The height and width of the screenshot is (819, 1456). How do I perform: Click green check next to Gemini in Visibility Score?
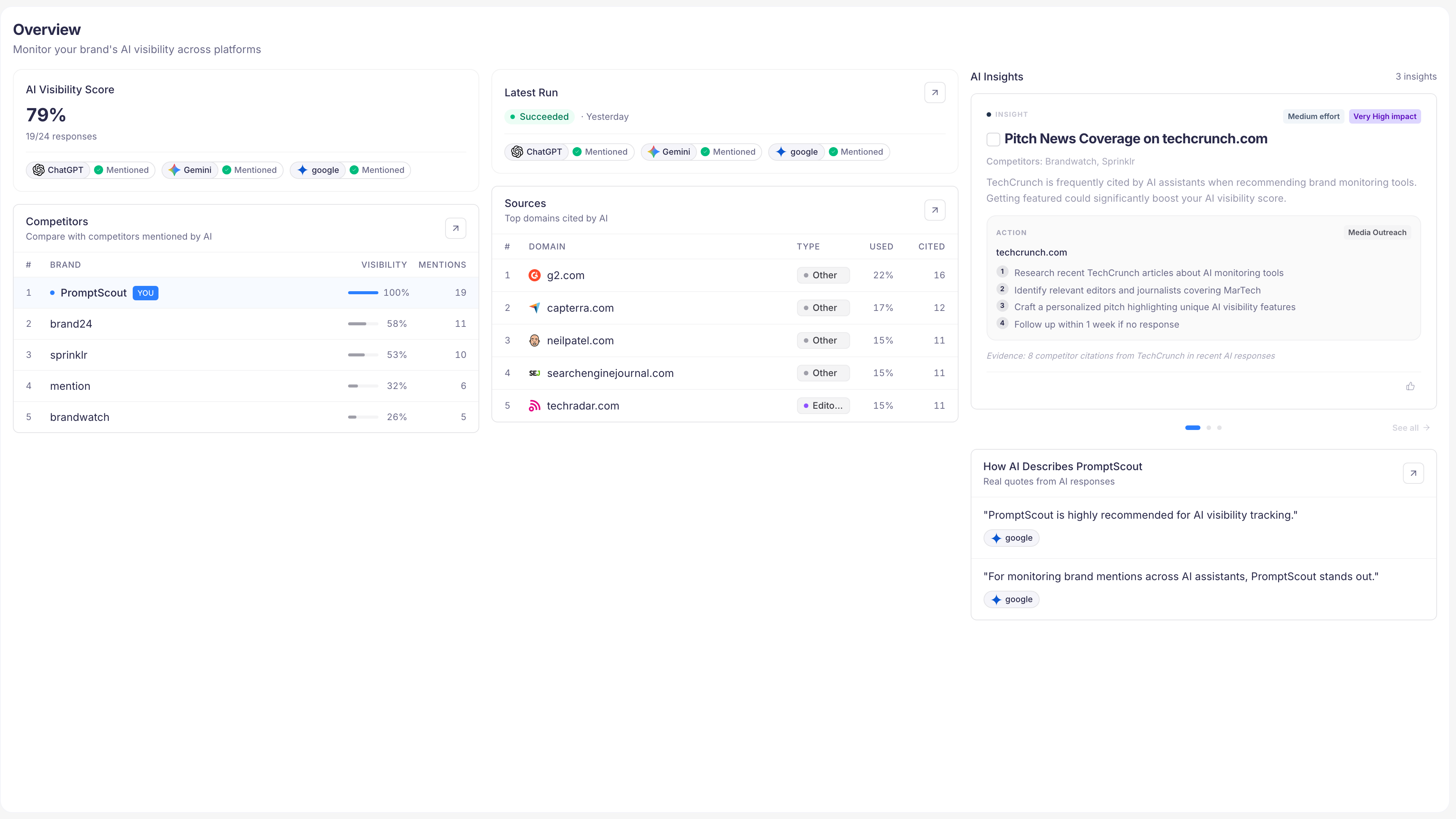[x=227, y=170]
